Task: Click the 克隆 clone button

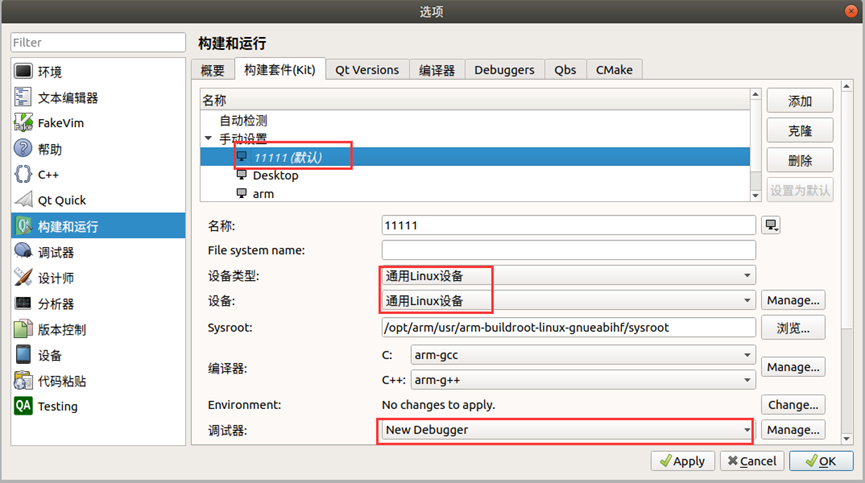Action: [800, 131]
